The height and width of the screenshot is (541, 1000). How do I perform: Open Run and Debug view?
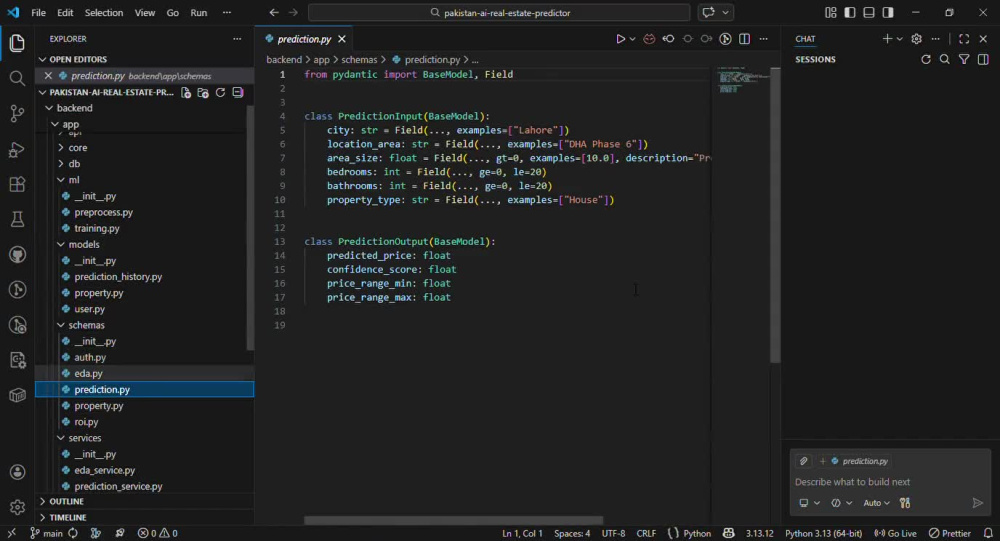point(17,149)
